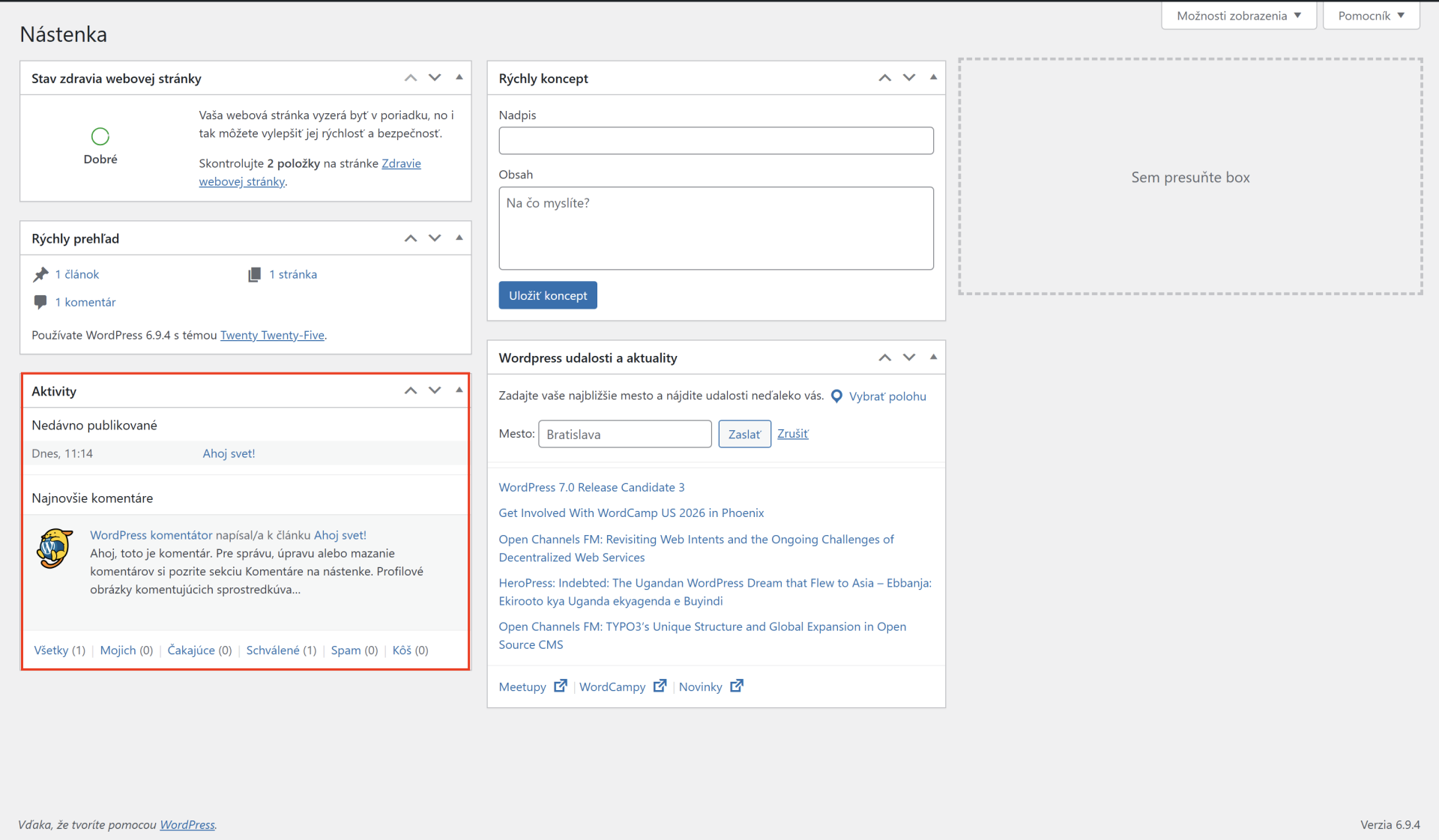This screenshot has height=840, width=1439.
Task: Open HeroPress Indebted article link
Action: pyautogui.click(x=715, y=591)
